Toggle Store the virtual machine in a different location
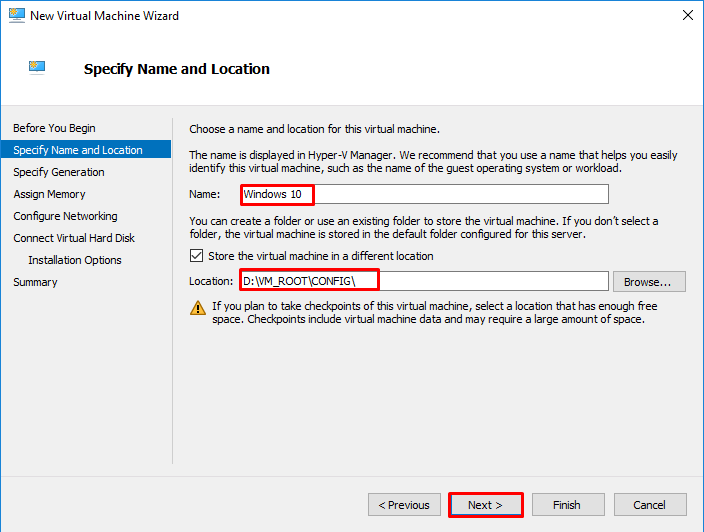This screenshot has height=532, width=704. click(196, 256)
